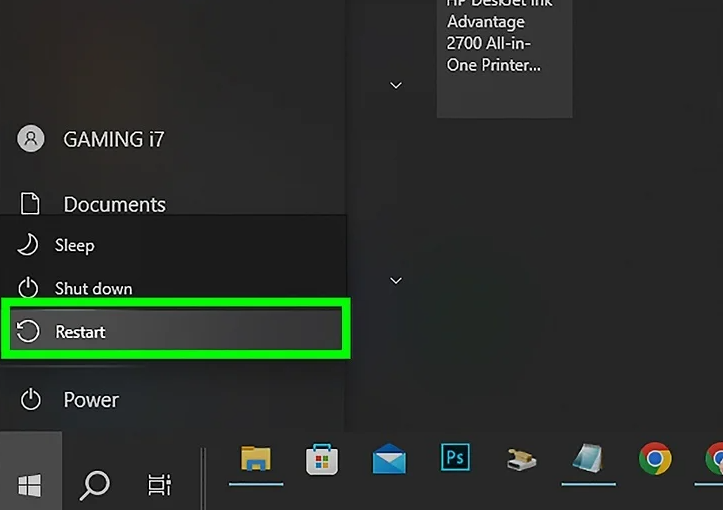Select Sleep from the power menu
Image resolution: width=723 pixels, height=510 pixels.
(x=74, y=245)
